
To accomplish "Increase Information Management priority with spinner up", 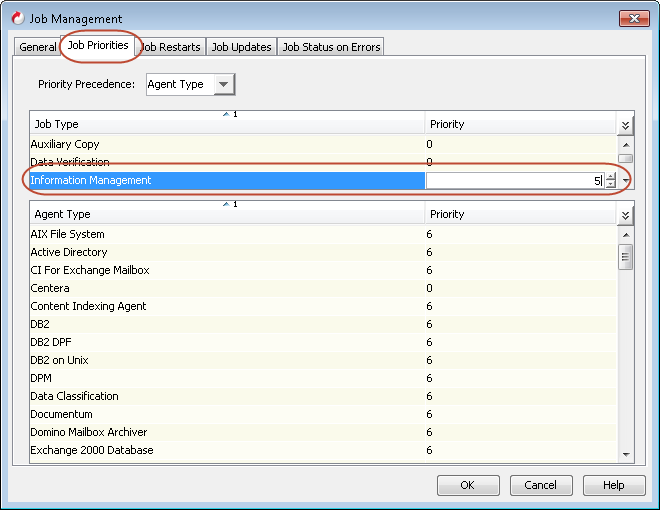I will pos(611,177).
